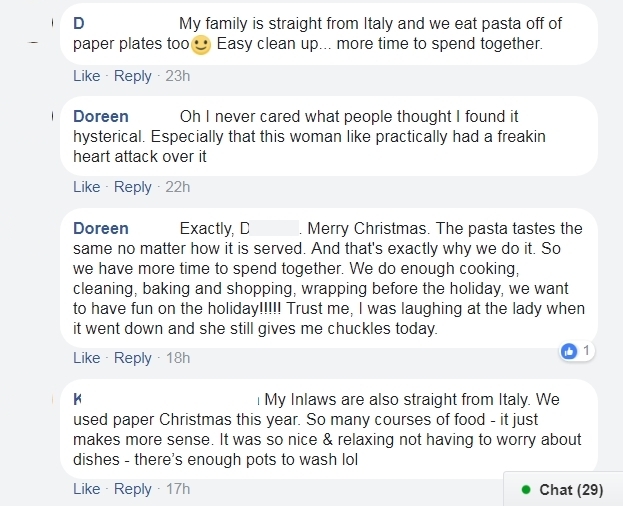Click the smiley emoji in the first comment

pyautogui.click(x=201, y=44)
